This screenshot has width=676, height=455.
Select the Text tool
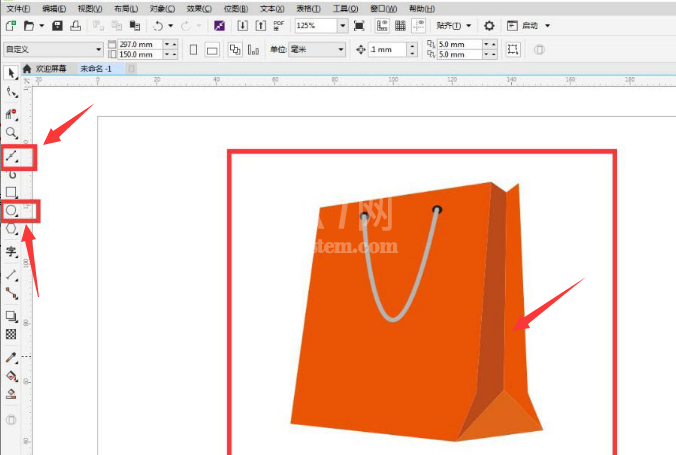12,251
